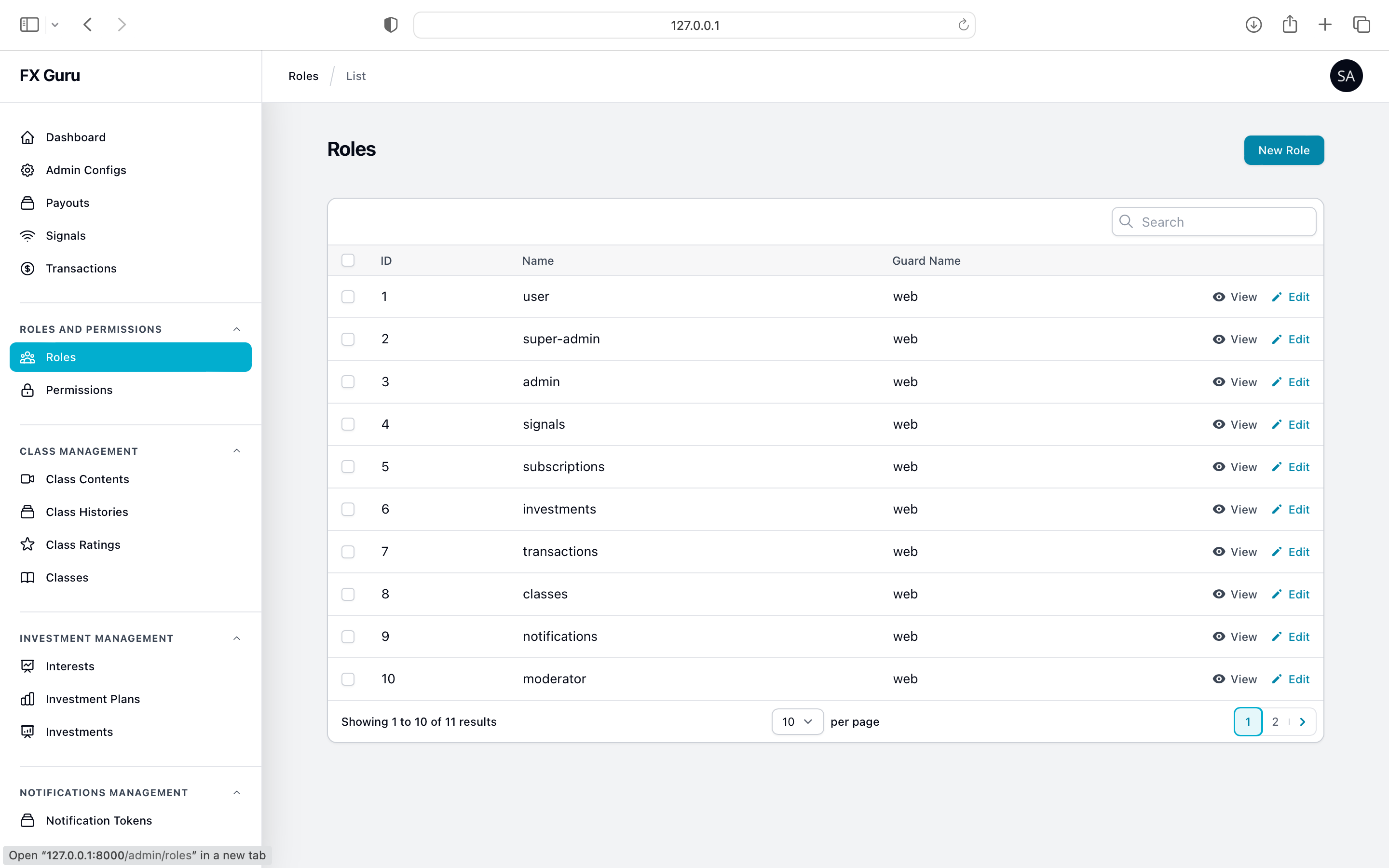1389x868 pixels.
Task: Collapse the Class Management section
Action: 236,451
